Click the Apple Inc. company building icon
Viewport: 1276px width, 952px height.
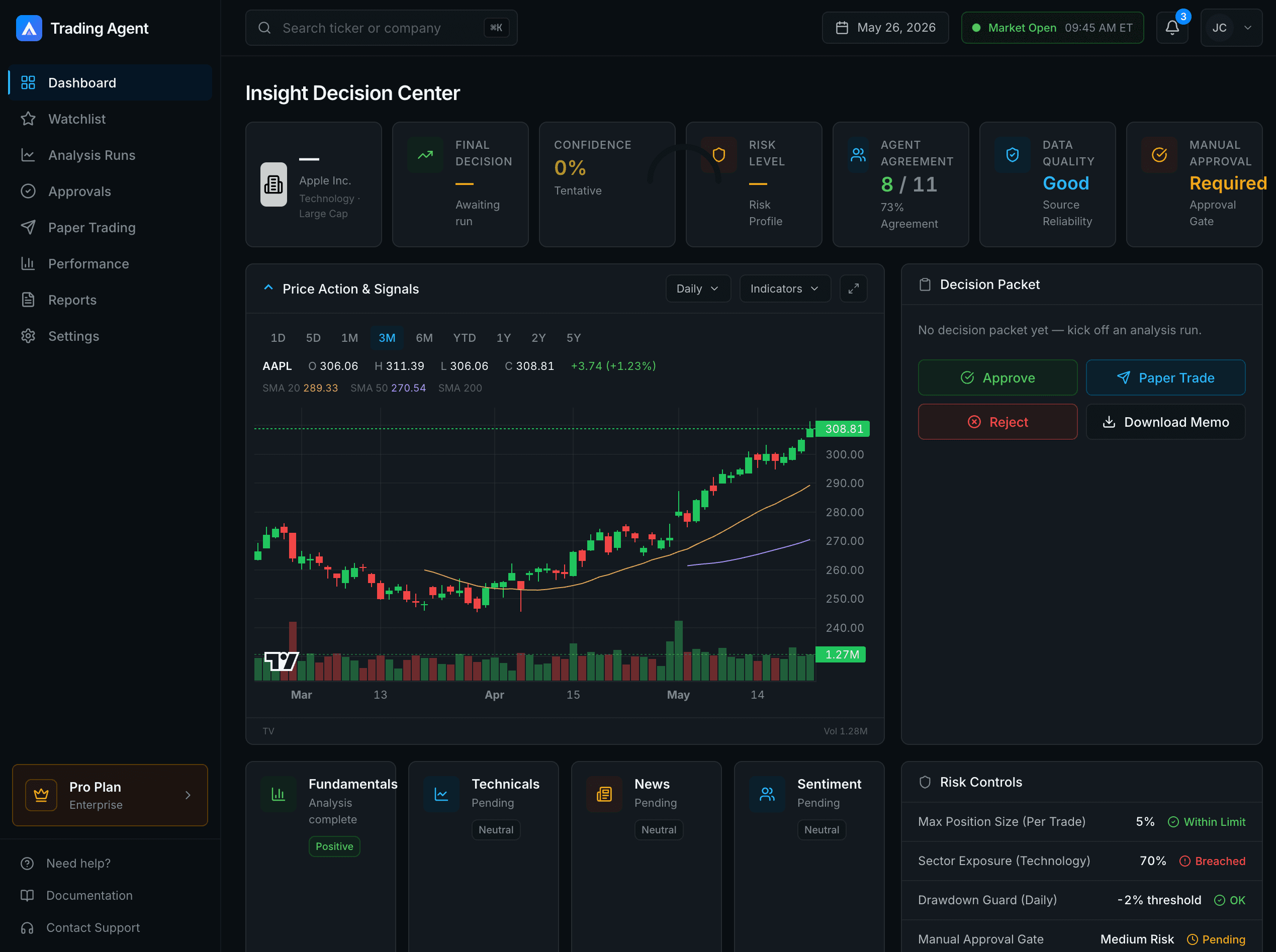pyautogui.click(x=273, y=184)
